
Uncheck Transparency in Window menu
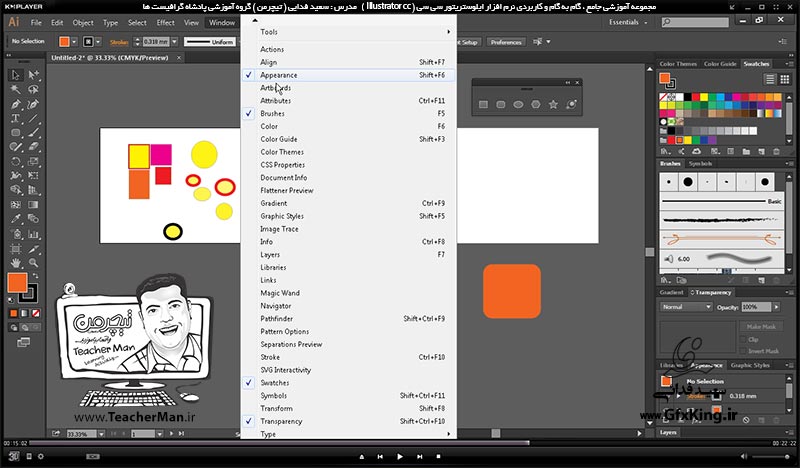(x=348, y=421)
